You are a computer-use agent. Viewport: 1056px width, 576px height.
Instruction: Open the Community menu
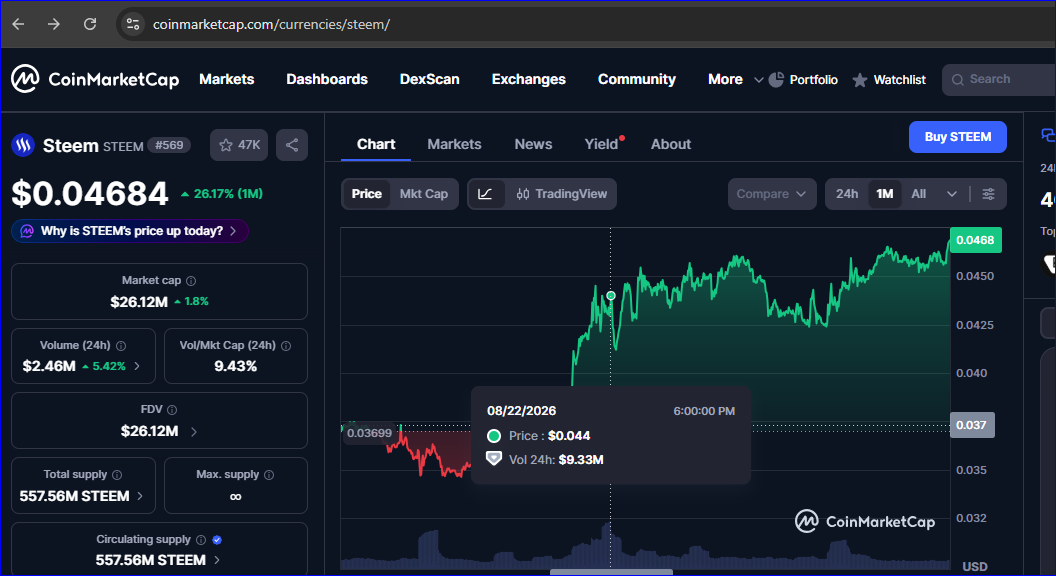pos(636,79)
